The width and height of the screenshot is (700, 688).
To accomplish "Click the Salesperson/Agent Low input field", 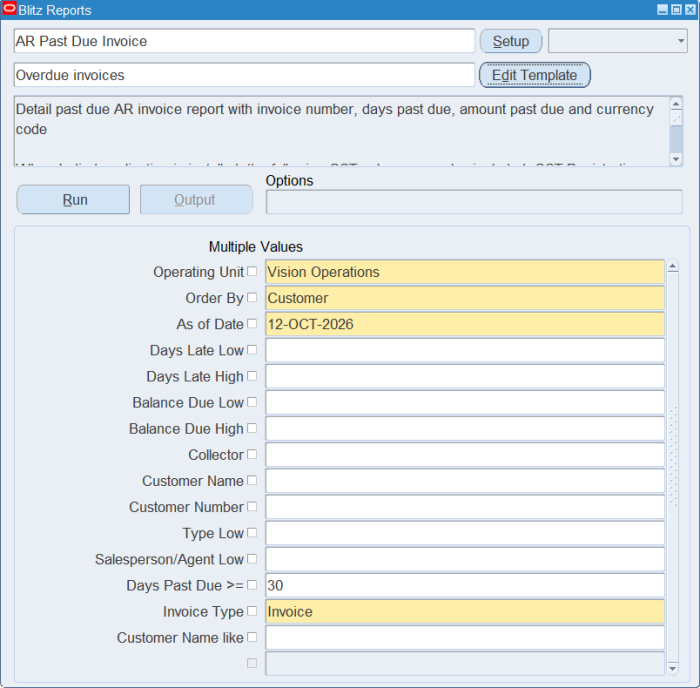I will coord(465,559).
